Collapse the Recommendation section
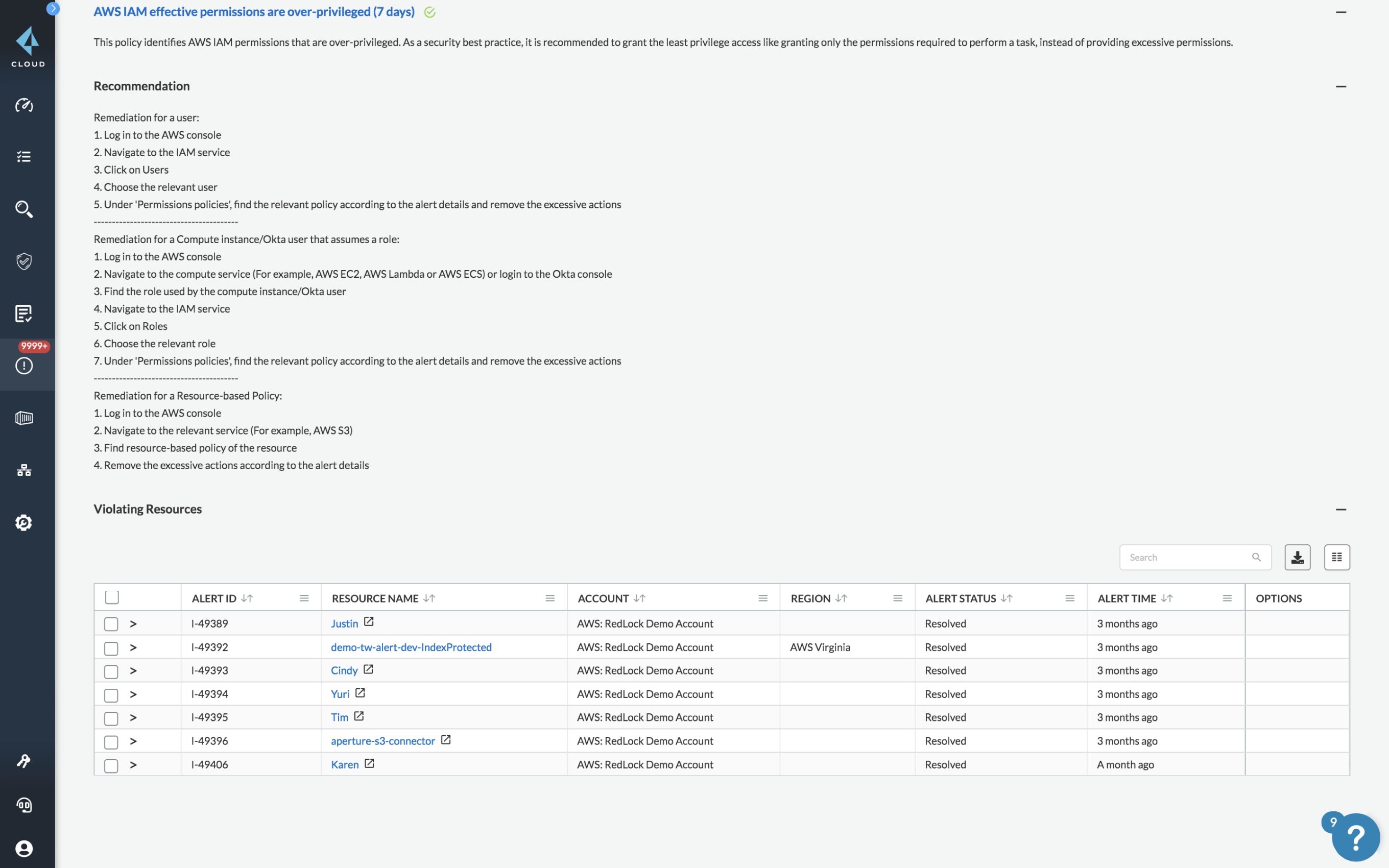 pyautogui.click(x=1340, y=87)
